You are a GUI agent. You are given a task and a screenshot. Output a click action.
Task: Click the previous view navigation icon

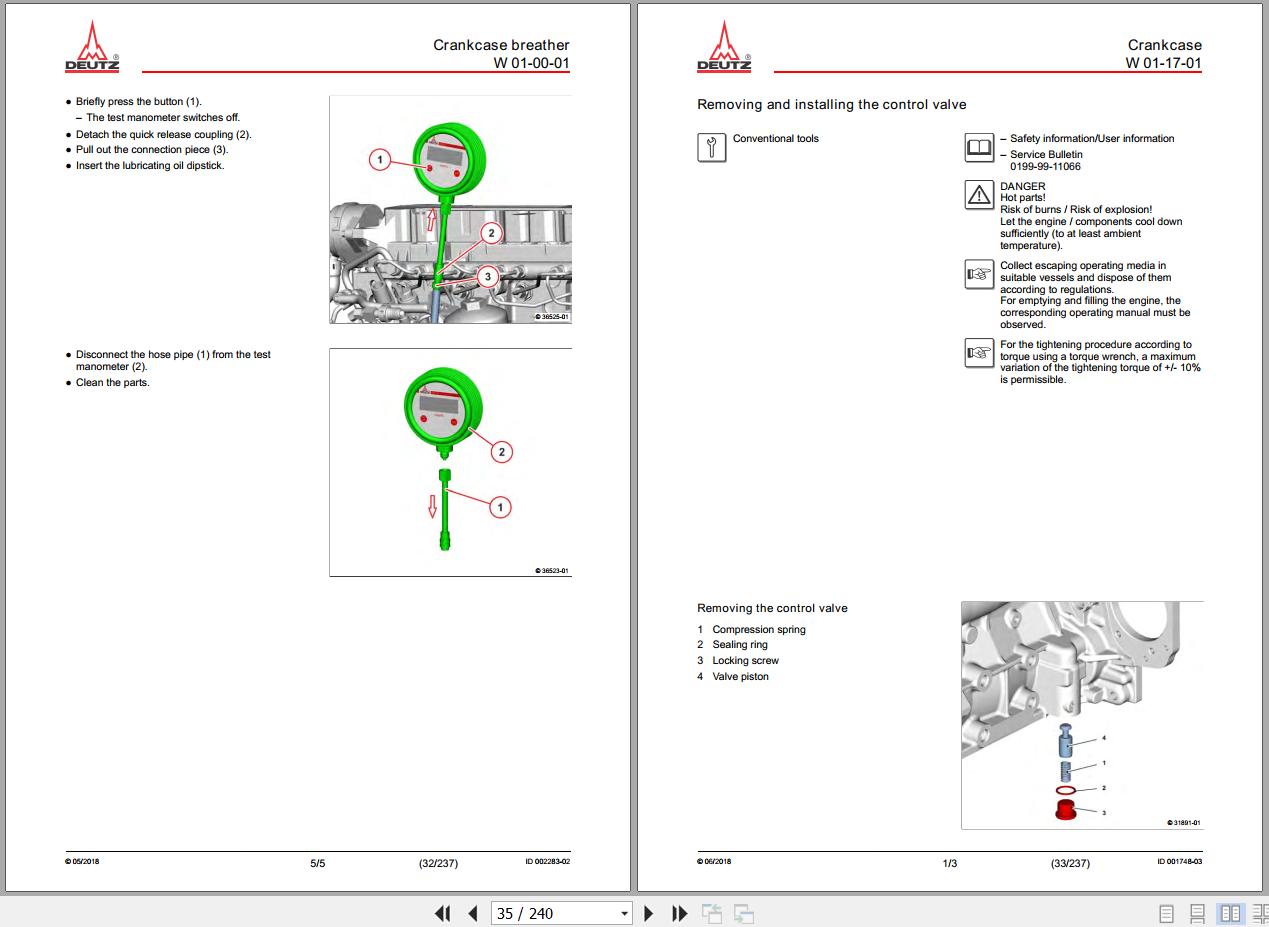click(x=711, y=913)
